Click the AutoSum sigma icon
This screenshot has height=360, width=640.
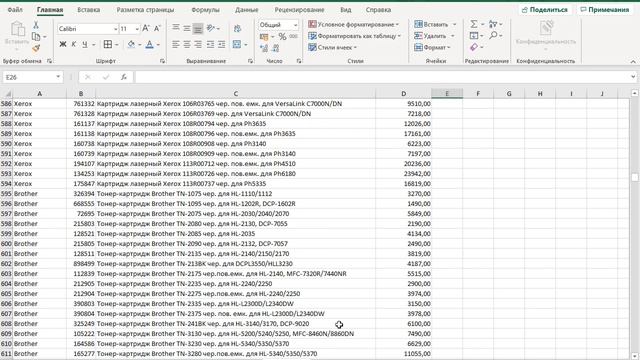coord(474,24)
